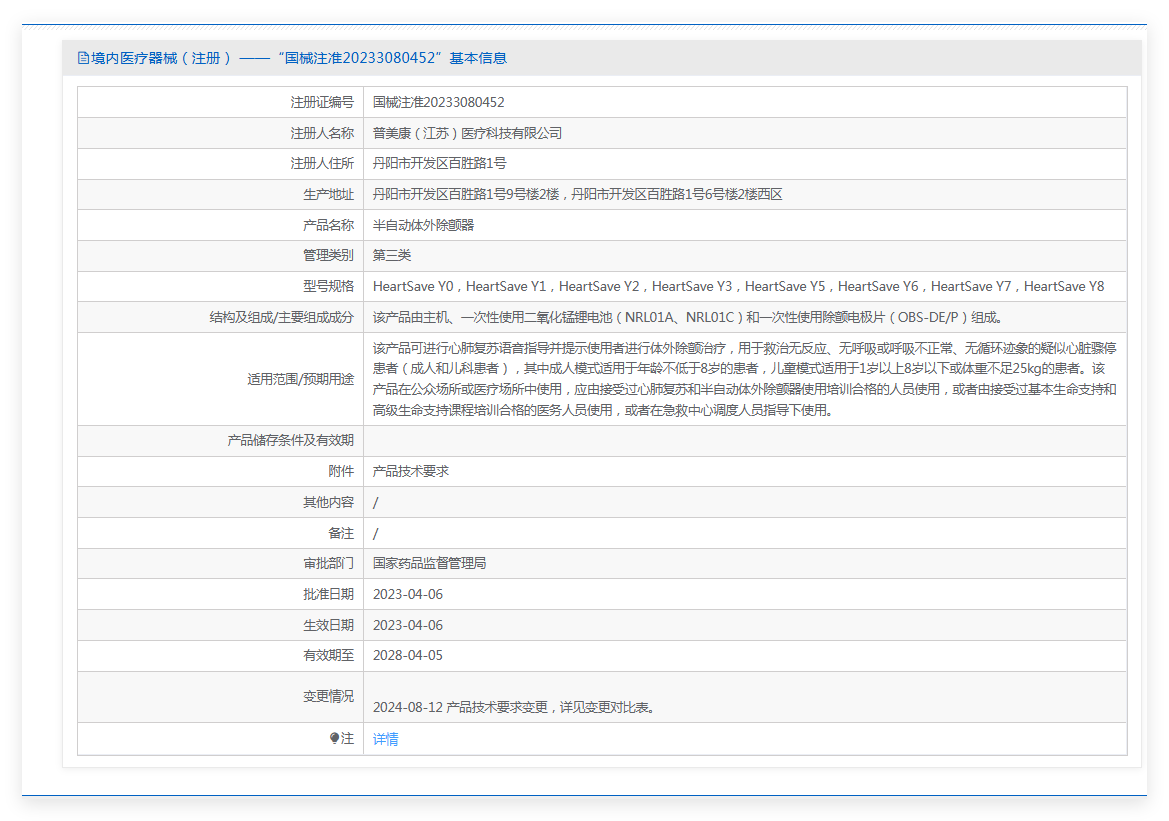Image resolution: width=1169 pixels, height=821 pixels.
Task: Click registration number 国械注准20233080452 value
Action: tap(438, 102)
